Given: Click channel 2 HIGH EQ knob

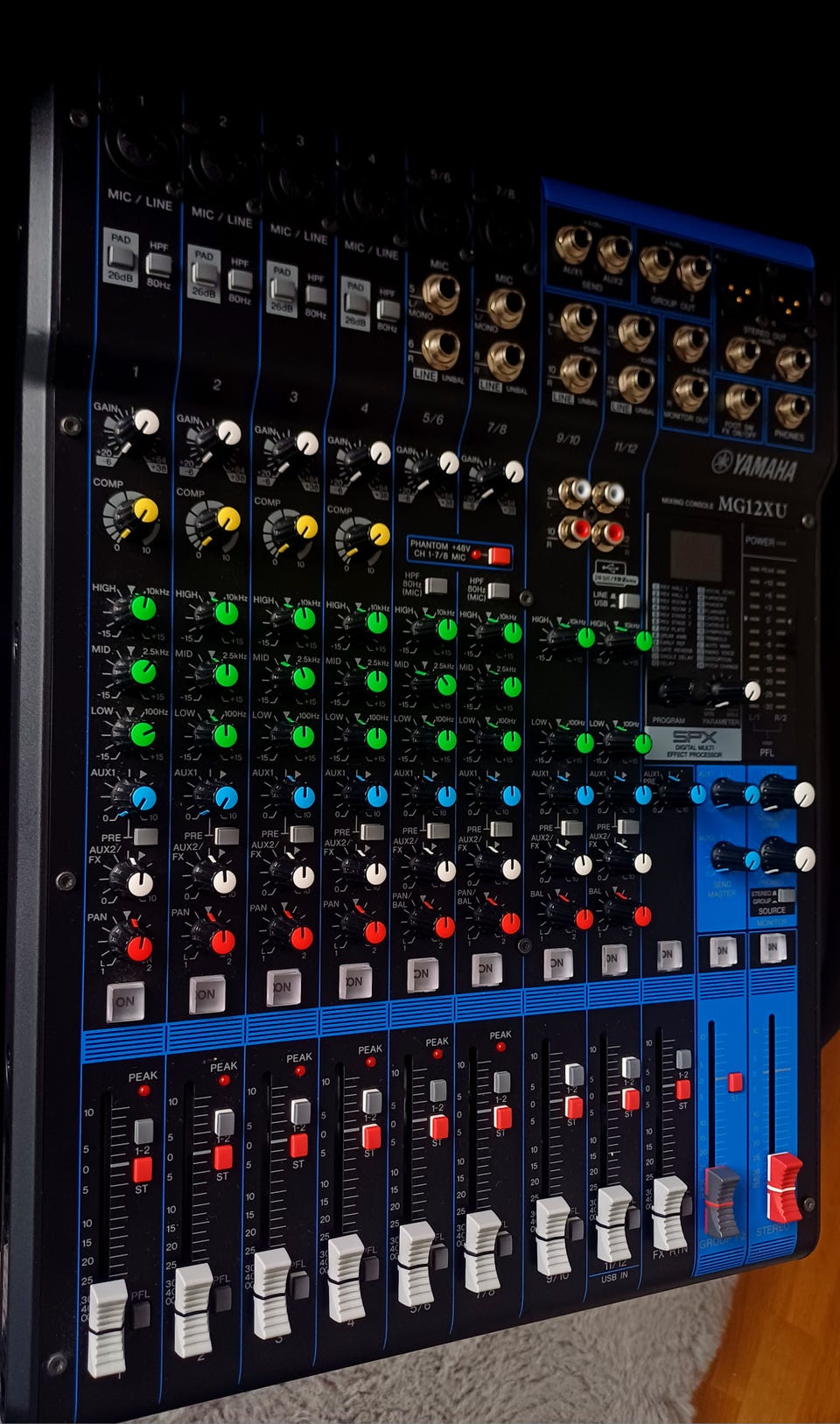Looking at the screenshot, I should 220,614.
